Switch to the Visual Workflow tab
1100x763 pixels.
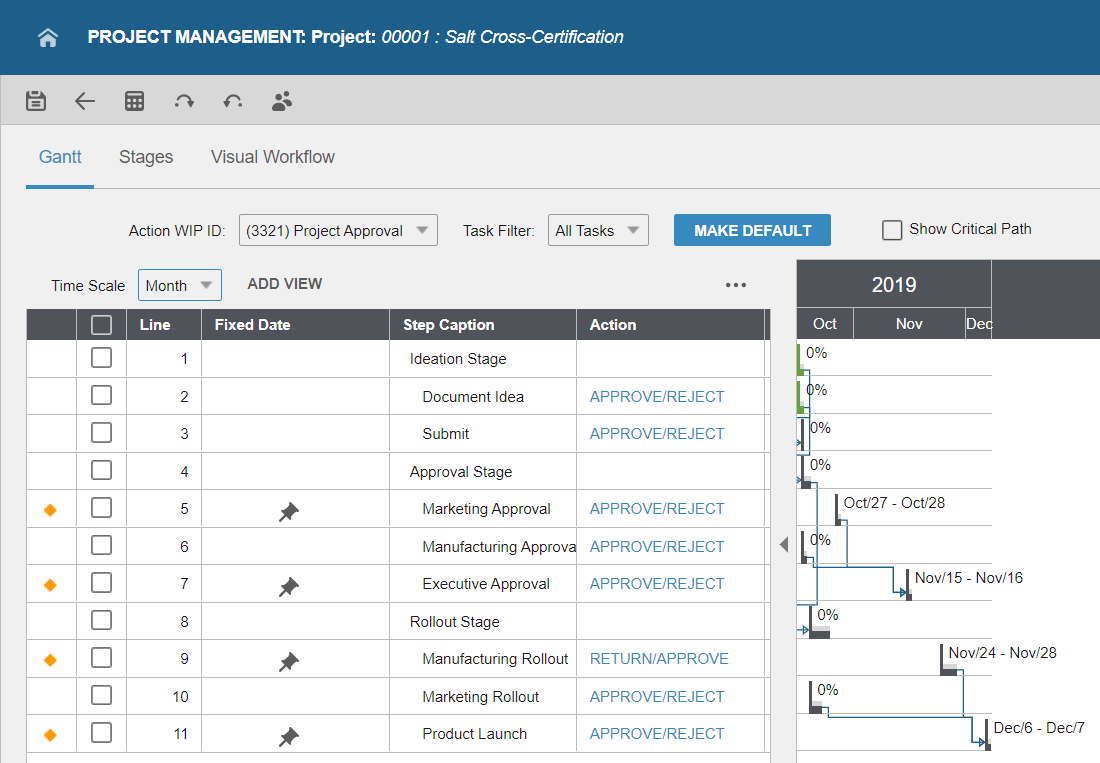(x=272, y=157)
